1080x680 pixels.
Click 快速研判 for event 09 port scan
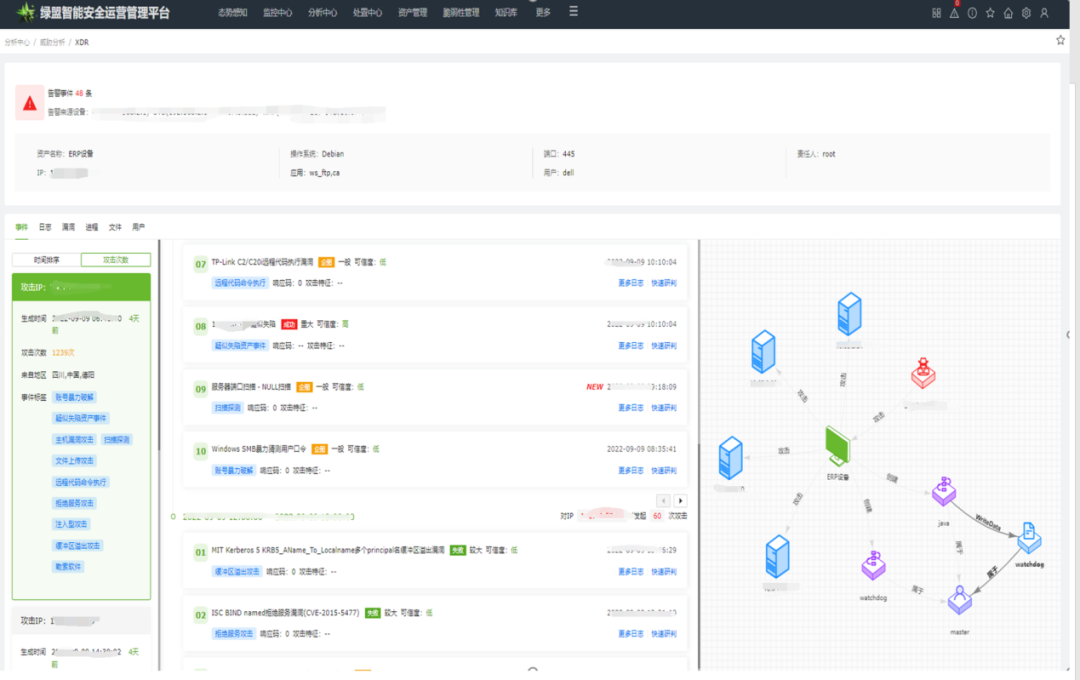click(664, 408)
